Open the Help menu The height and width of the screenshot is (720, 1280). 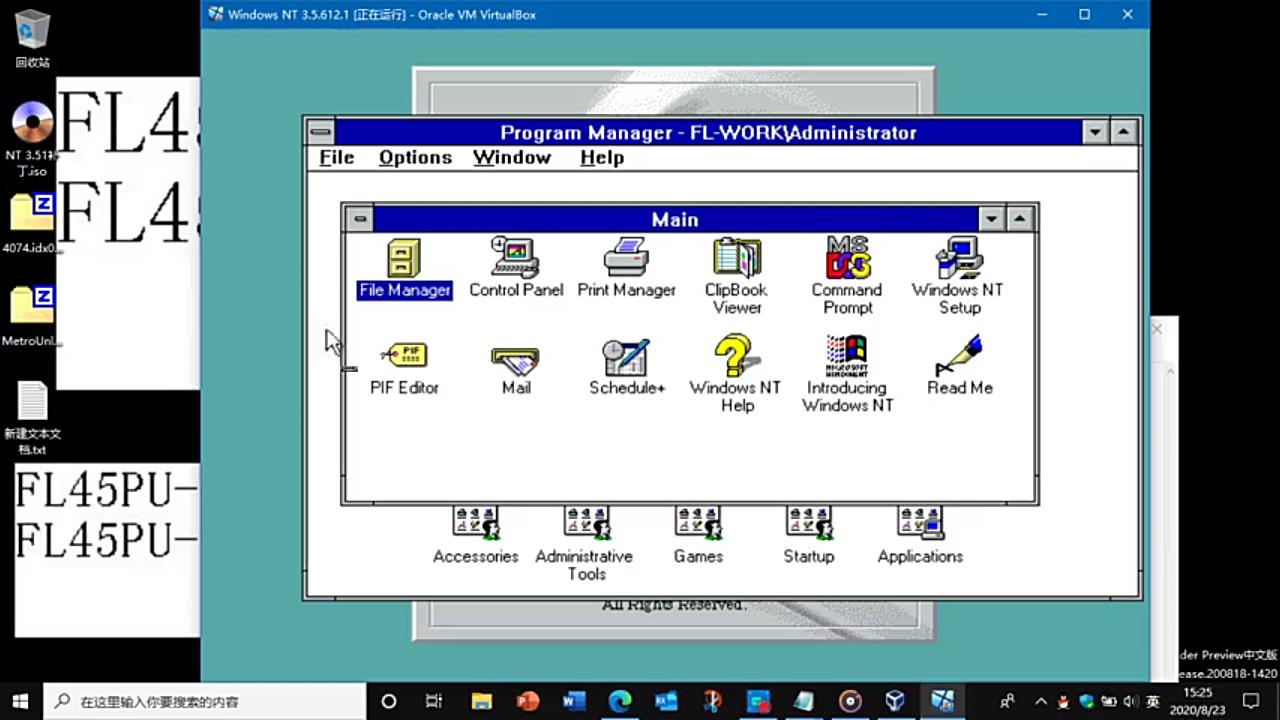point(602,157)
